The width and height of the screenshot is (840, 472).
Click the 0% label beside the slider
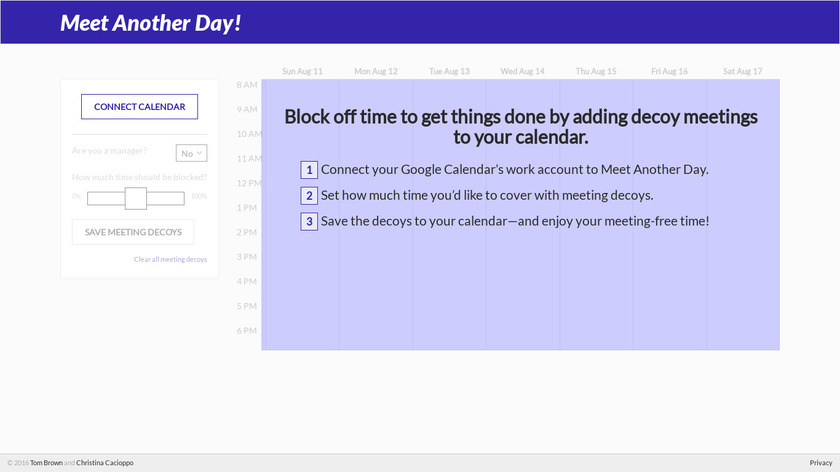[x=76, y=196]
